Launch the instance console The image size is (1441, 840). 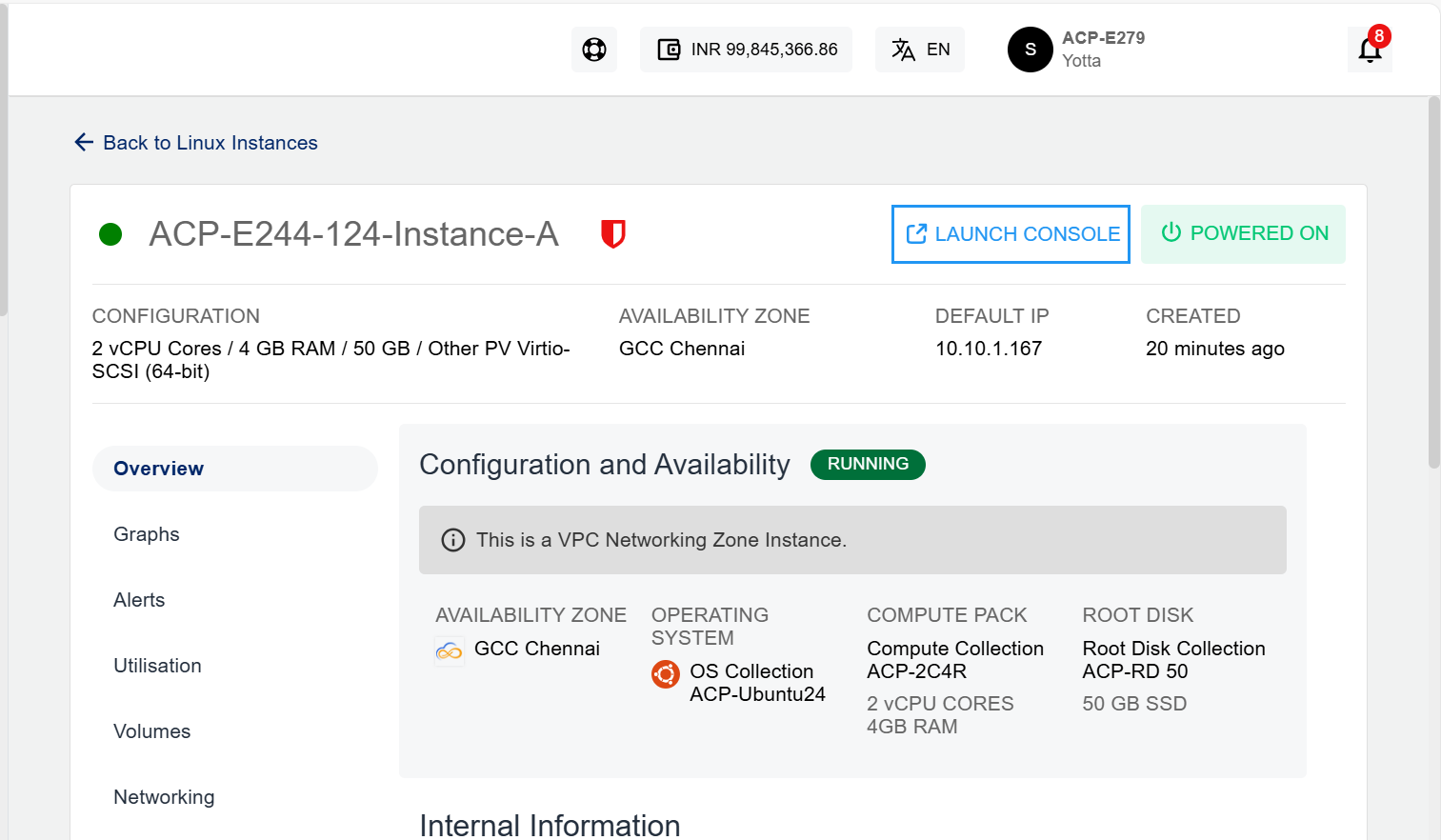pyautogui.click(x=1011, y=234)
